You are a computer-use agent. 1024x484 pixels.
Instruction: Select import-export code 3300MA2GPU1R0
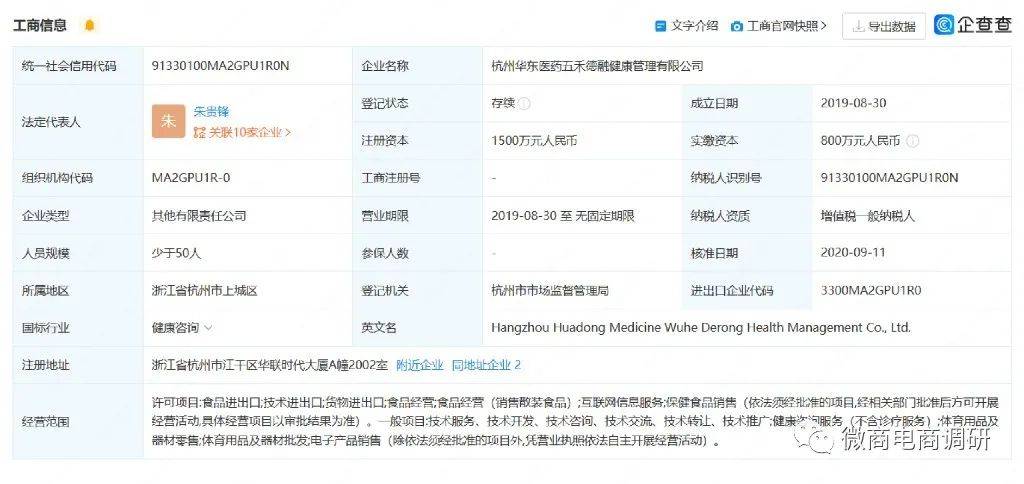871,290
